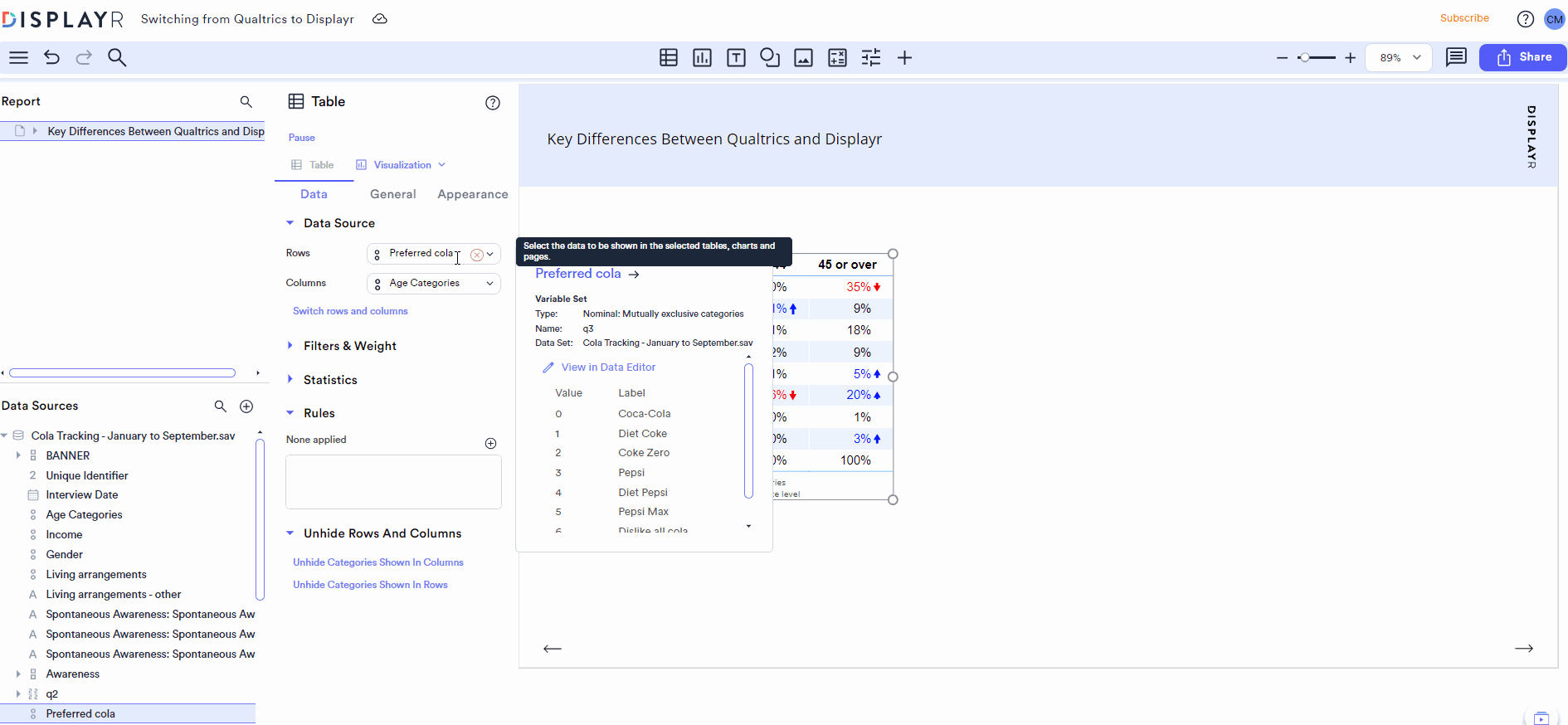Switch to the Appearance tab
The image size is (1568, 725).
pyautogui.click(x=473, y=194)
